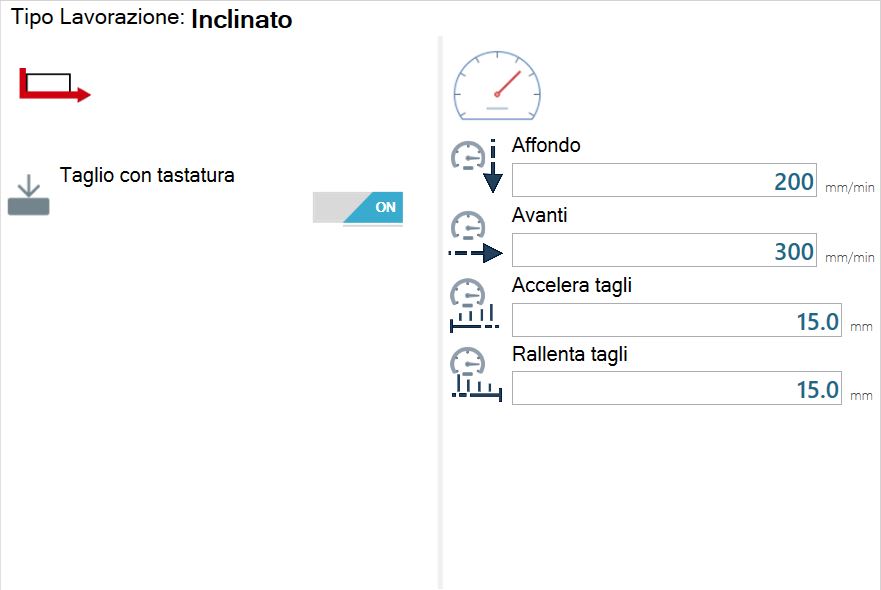This screenshot has width=881, height=590.
Task: Turn off the Taglio con tastatura switch
Action: click(358, 207)
